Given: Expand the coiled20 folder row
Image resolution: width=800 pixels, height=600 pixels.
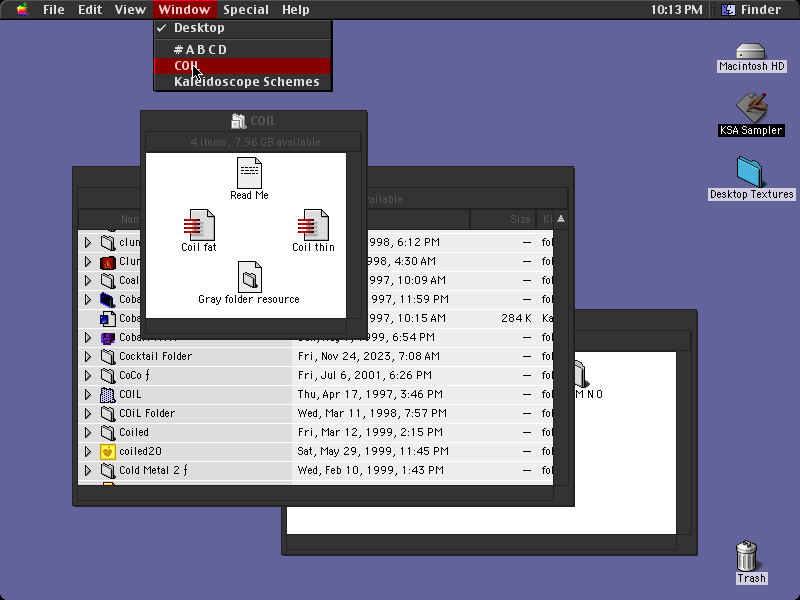Looking at the screenshot, I should pyautogui.click(x=88, y=451).
